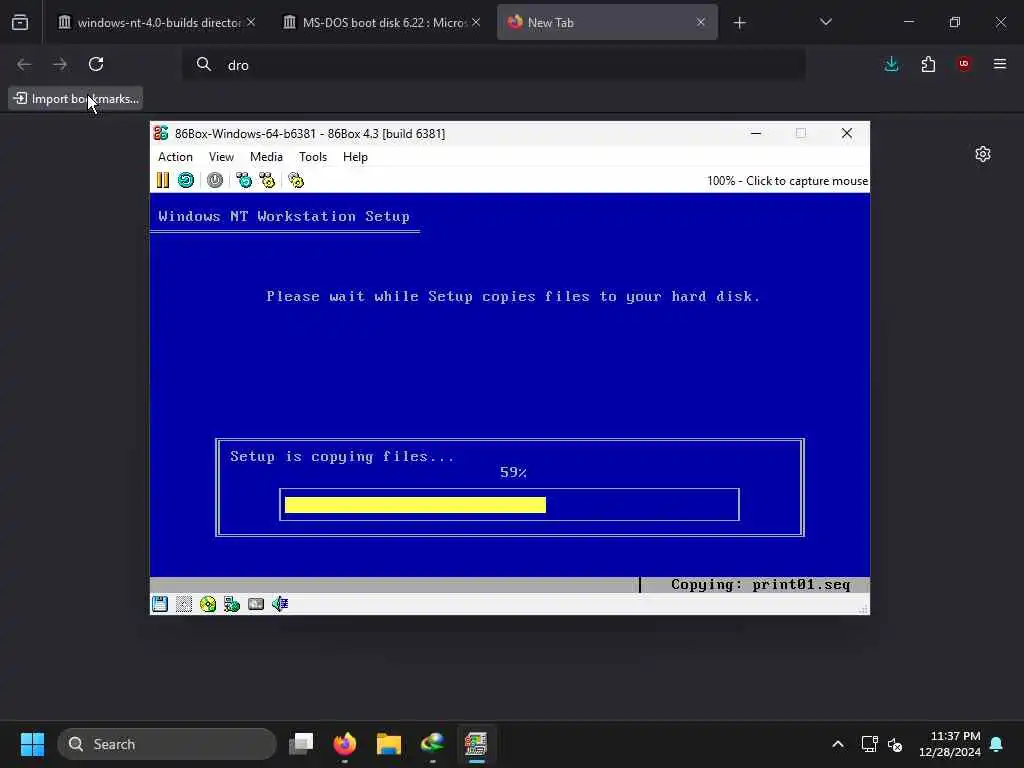Switch to the MS-DOS boot disk 6.22 tab
This screenshot has width=1024, height=768.
376,22
